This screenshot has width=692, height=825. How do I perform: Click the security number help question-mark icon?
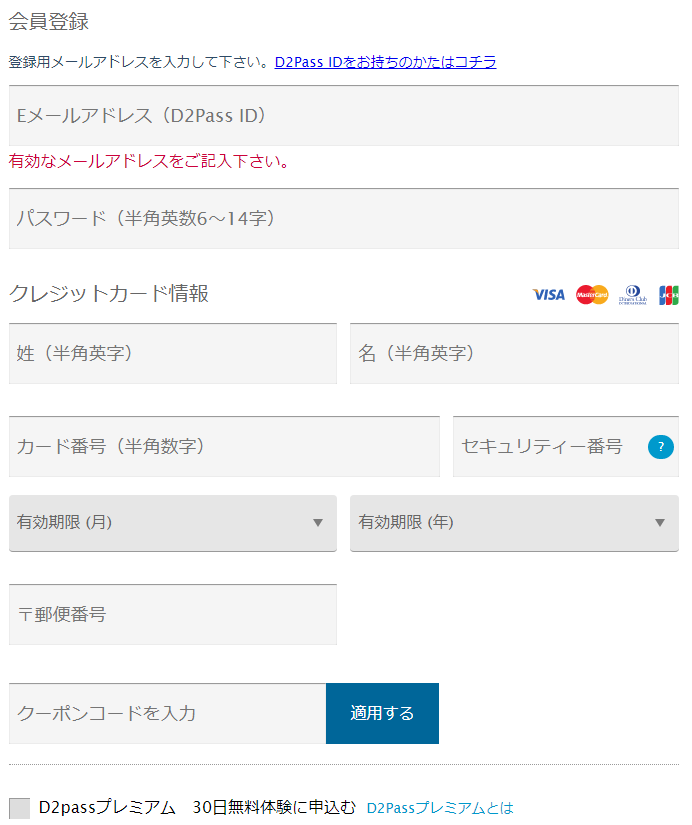[x=660, y=447]
